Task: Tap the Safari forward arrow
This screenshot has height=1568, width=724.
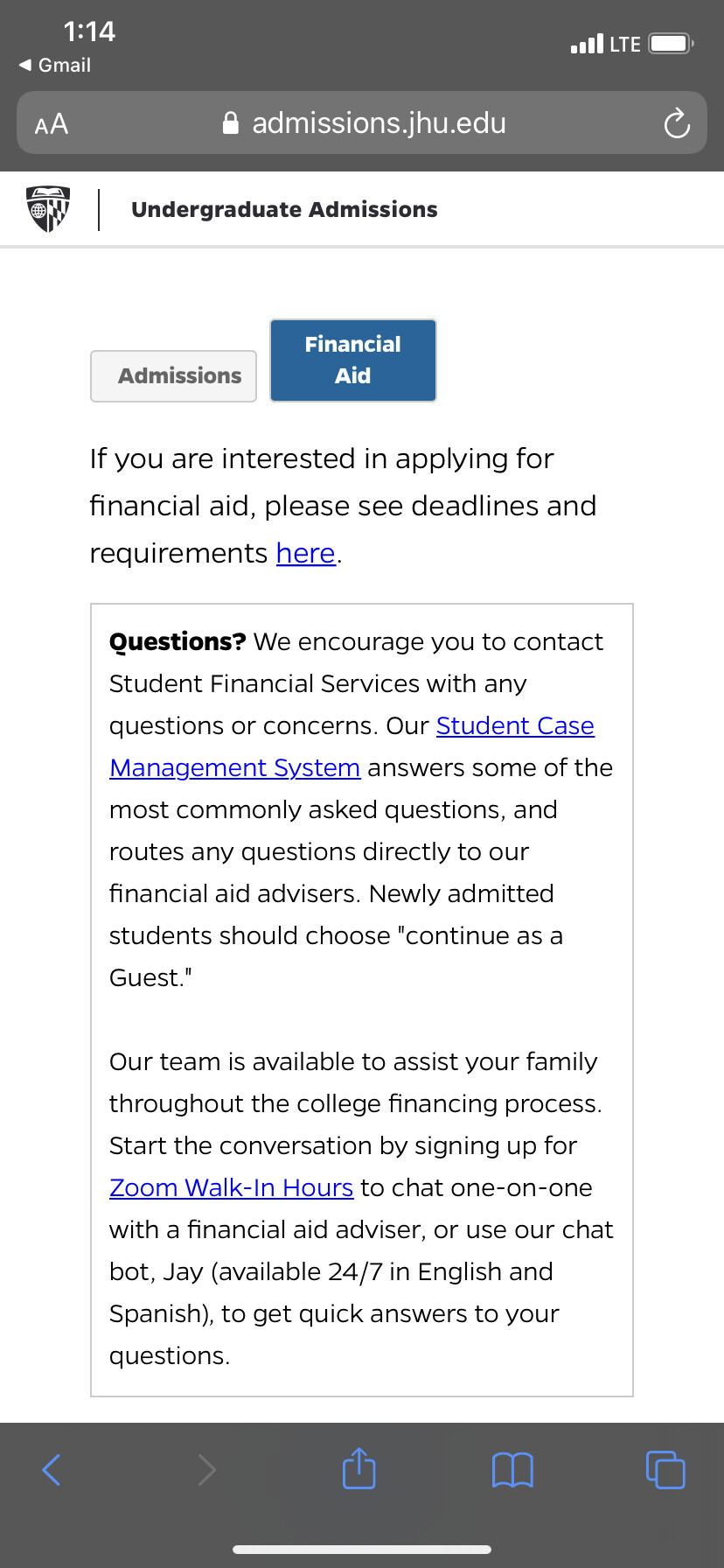Action: [206, 1470]
